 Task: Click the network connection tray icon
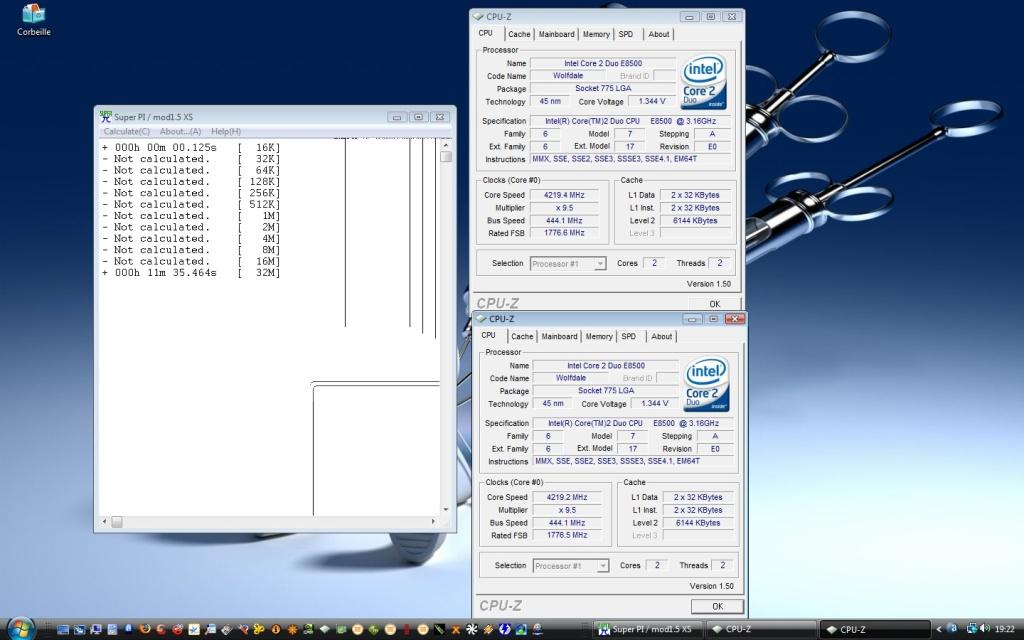coord(972,630)
